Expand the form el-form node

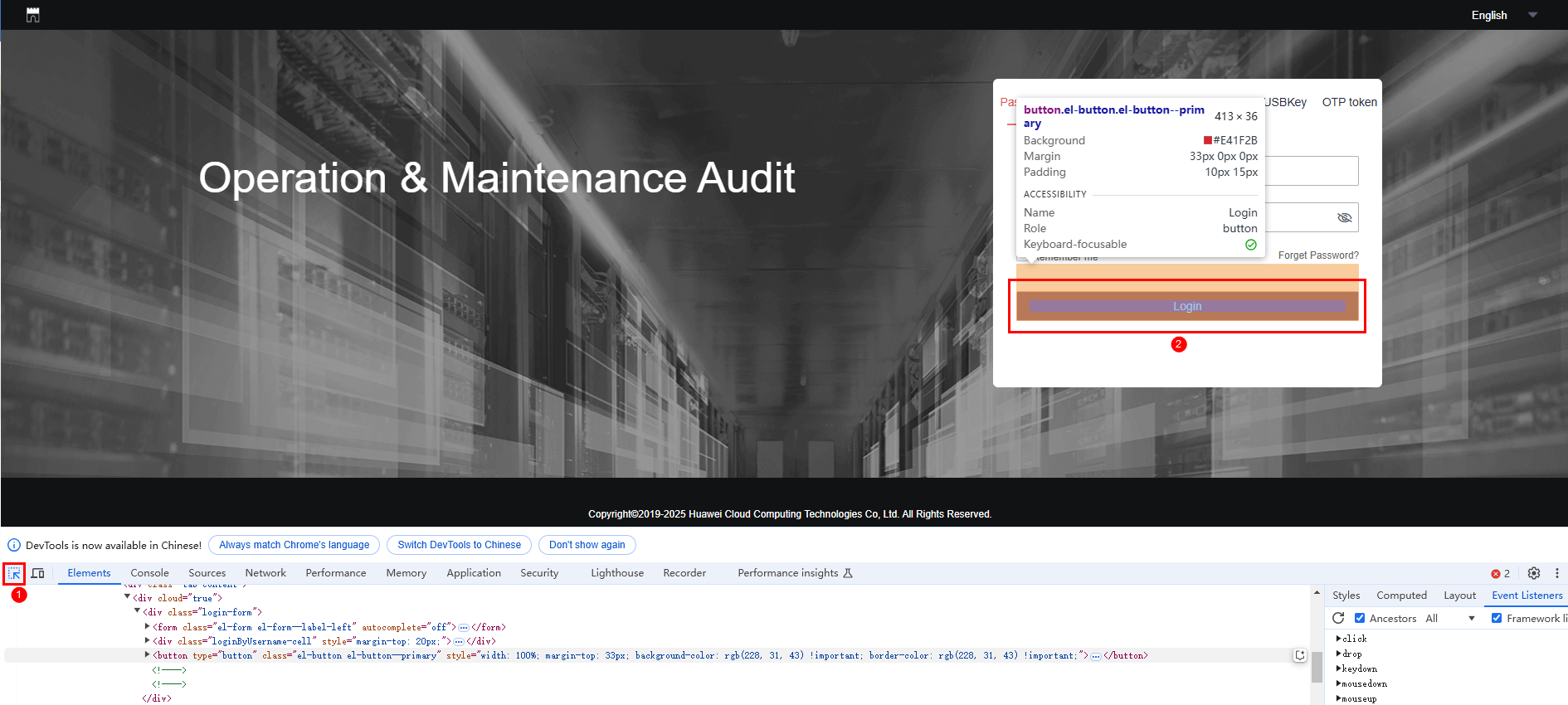(148, 627)
